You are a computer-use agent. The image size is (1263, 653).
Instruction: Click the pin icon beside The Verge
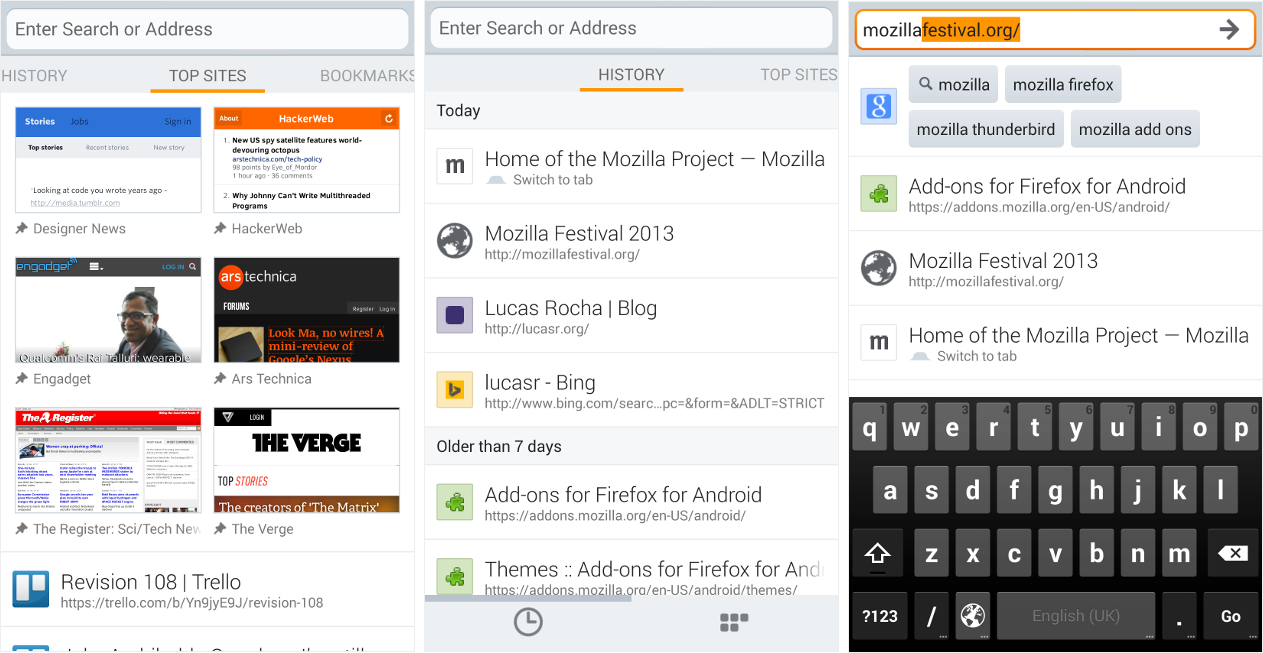(x=220, y=529)
